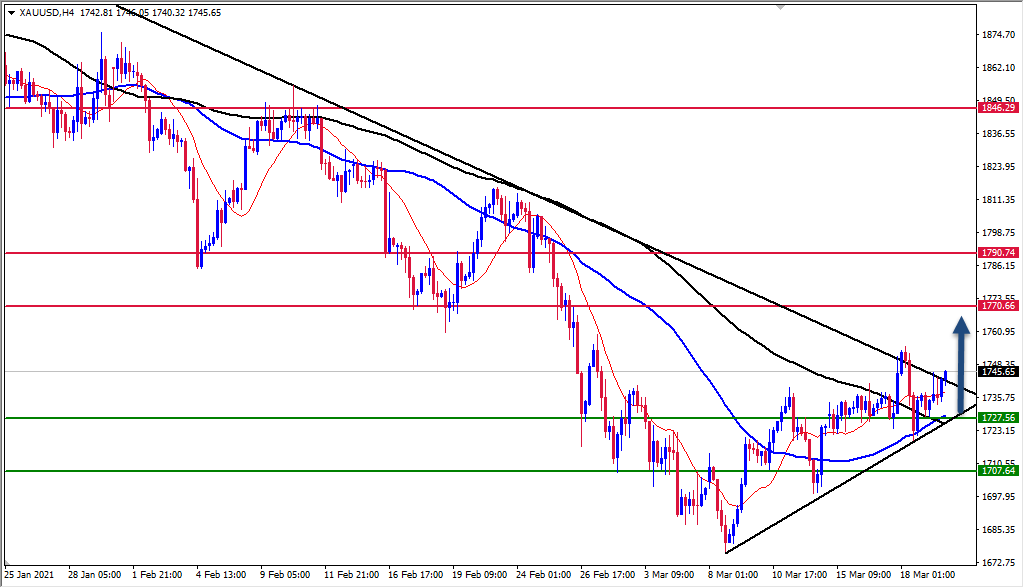Click the 25 Jan 2021 date label
Screen dimensions: 1024x588
coord(29,575)
